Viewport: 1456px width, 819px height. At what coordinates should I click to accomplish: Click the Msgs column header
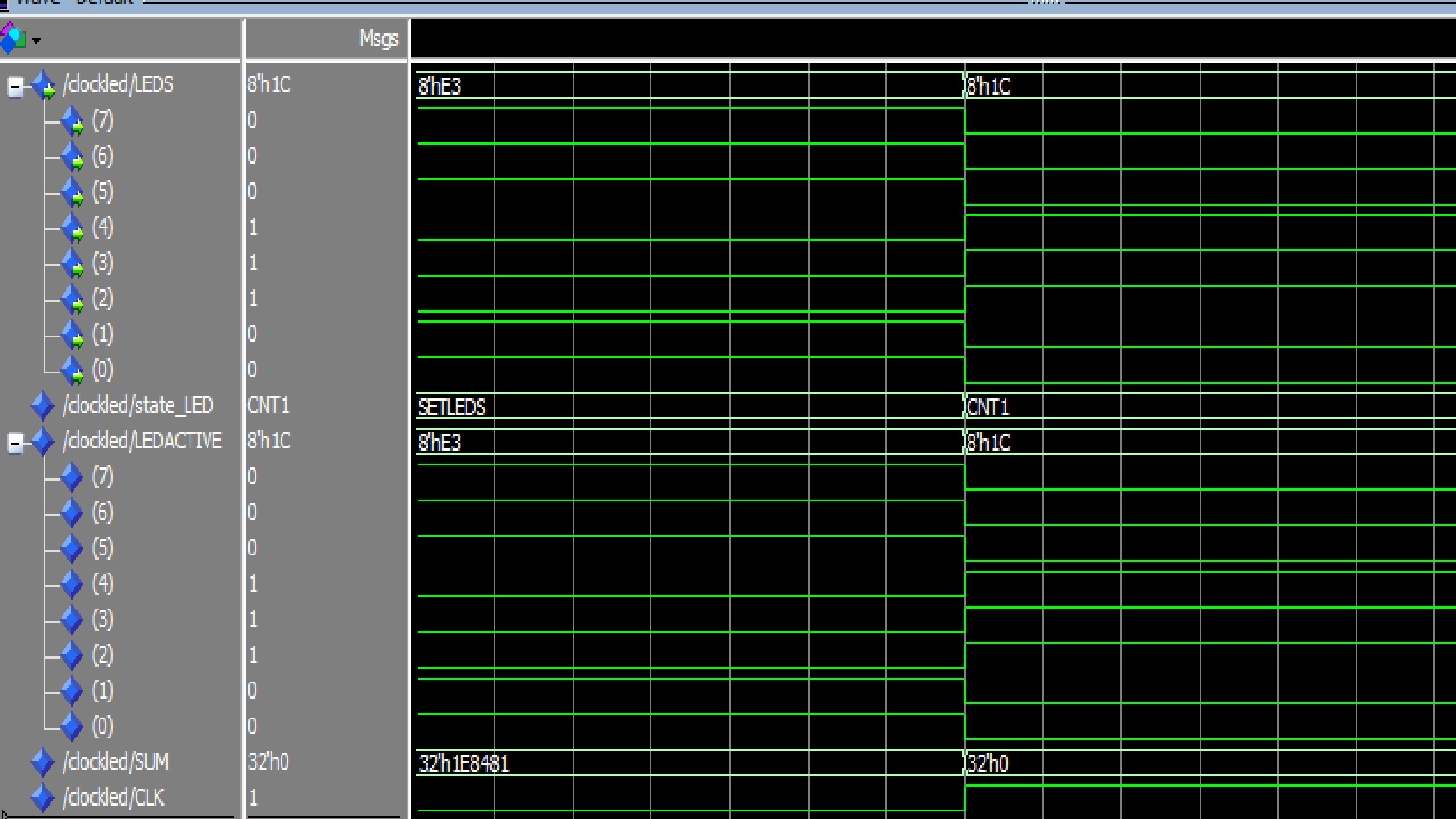point(379,39)
